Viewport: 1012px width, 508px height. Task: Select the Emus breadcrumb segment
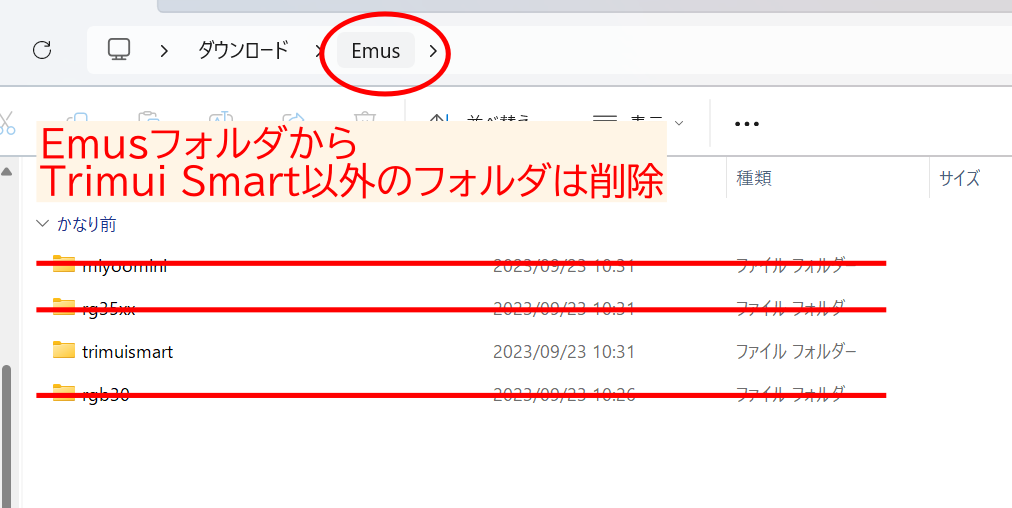[x=376, y=50]
